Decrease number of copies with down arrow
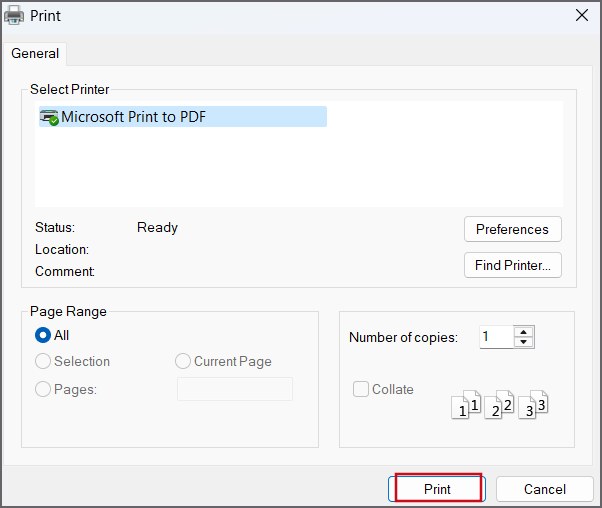This screenshot has height=508, width=602. point(524,342)
